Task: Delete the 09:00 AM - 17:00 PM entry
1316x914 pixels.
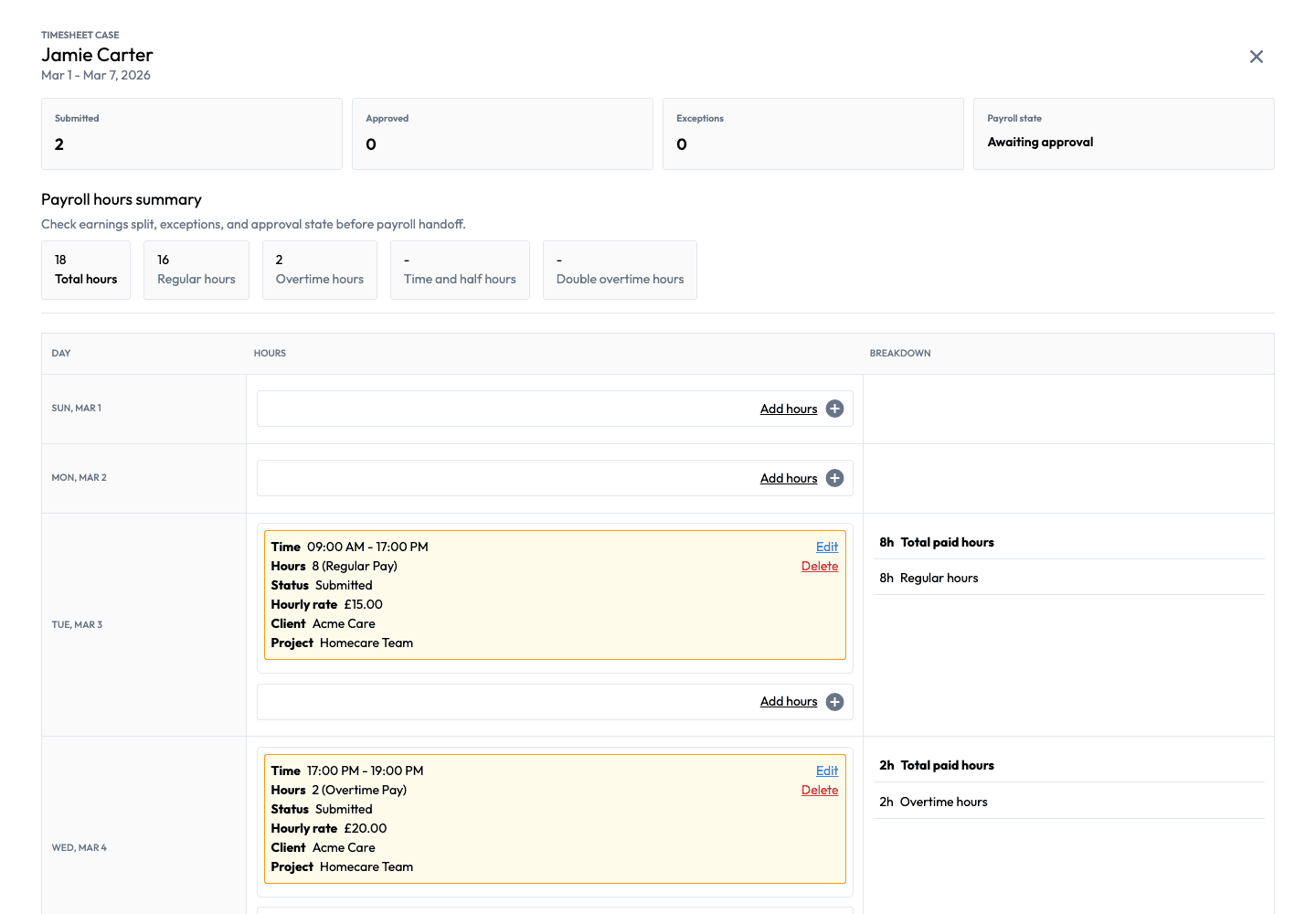Action: click(820, 566)
